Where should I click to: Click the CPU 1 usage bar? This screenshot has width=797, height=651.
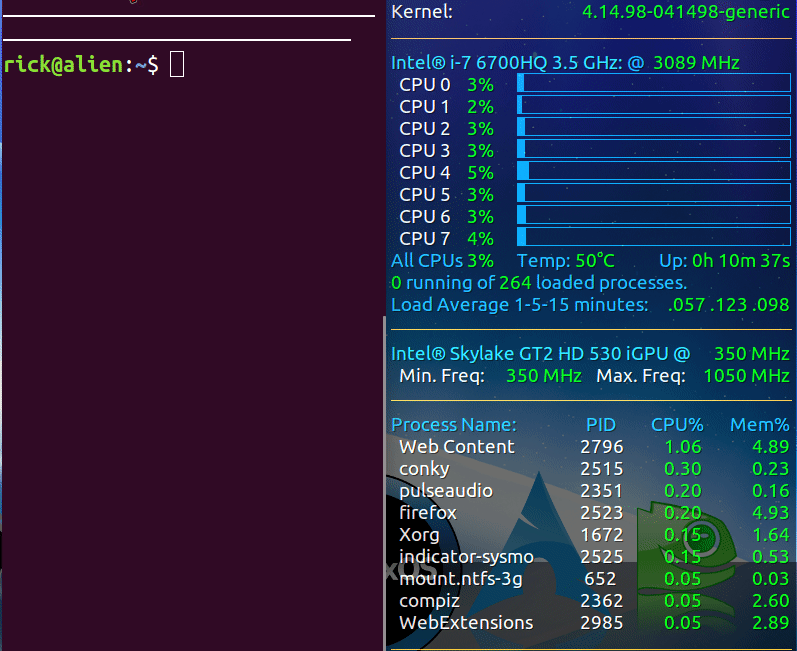point(654,105)
